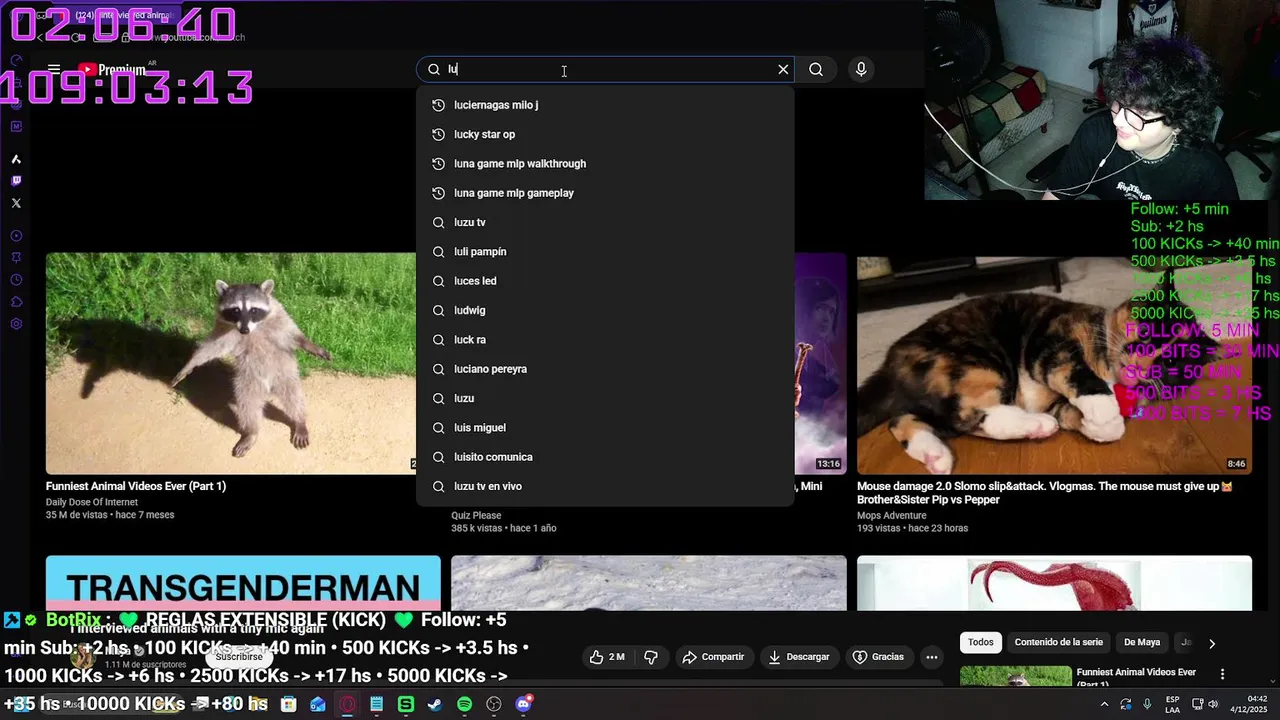Click the Gracias thanks button
Screen dimensions: 1280x720
pos(878,657)
